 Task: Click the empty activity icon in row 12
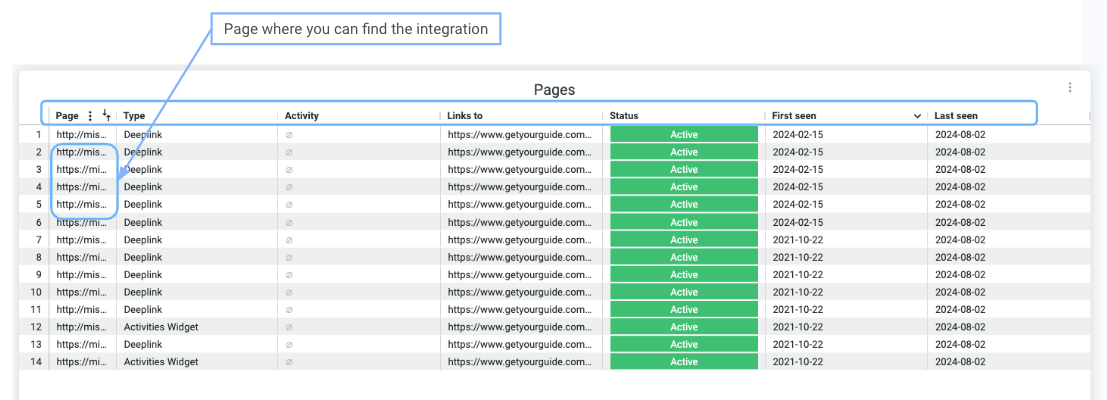(x=288, y=327)
